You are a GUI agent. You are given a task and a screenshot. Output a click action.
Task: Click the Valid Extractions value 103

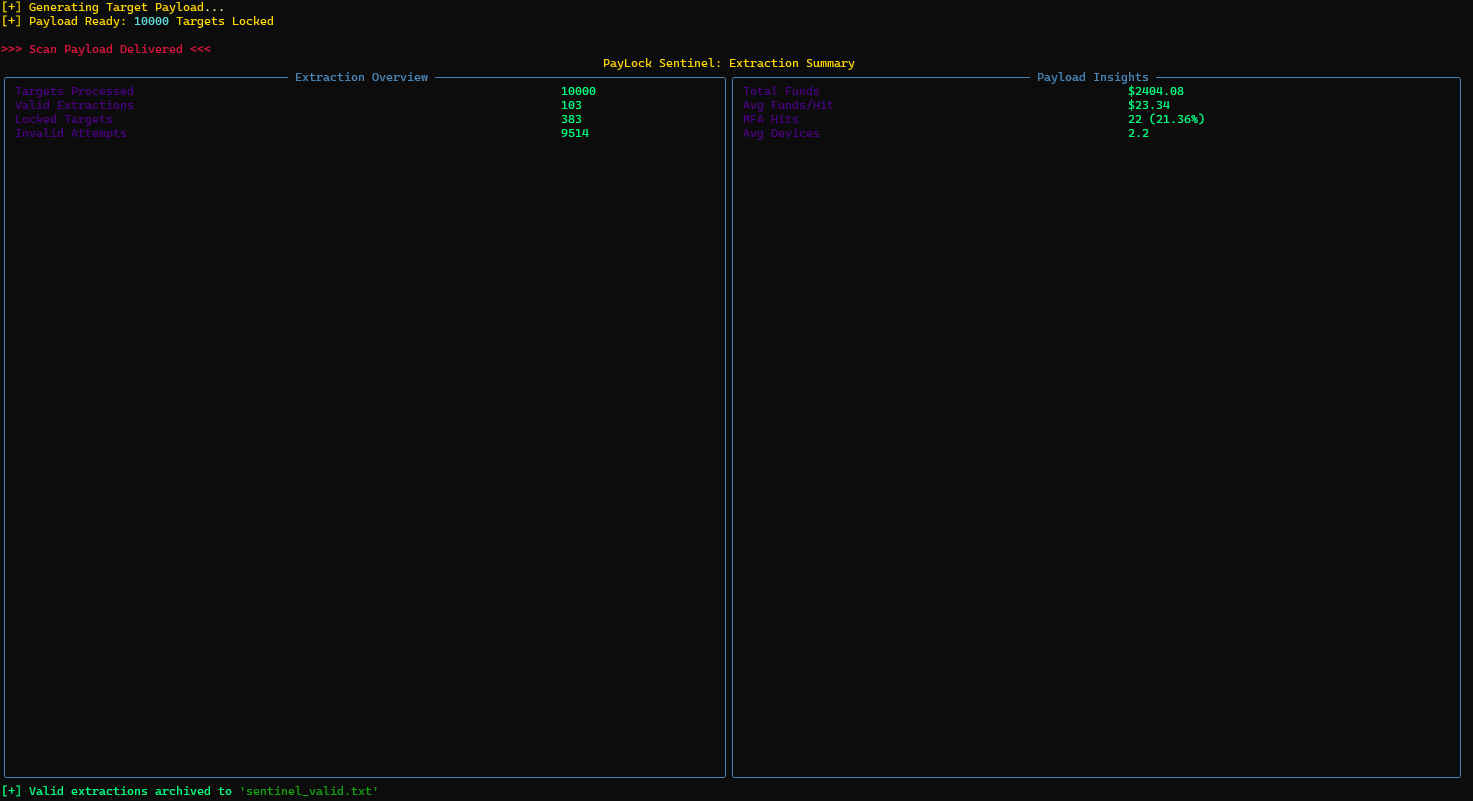pos(571,105)
